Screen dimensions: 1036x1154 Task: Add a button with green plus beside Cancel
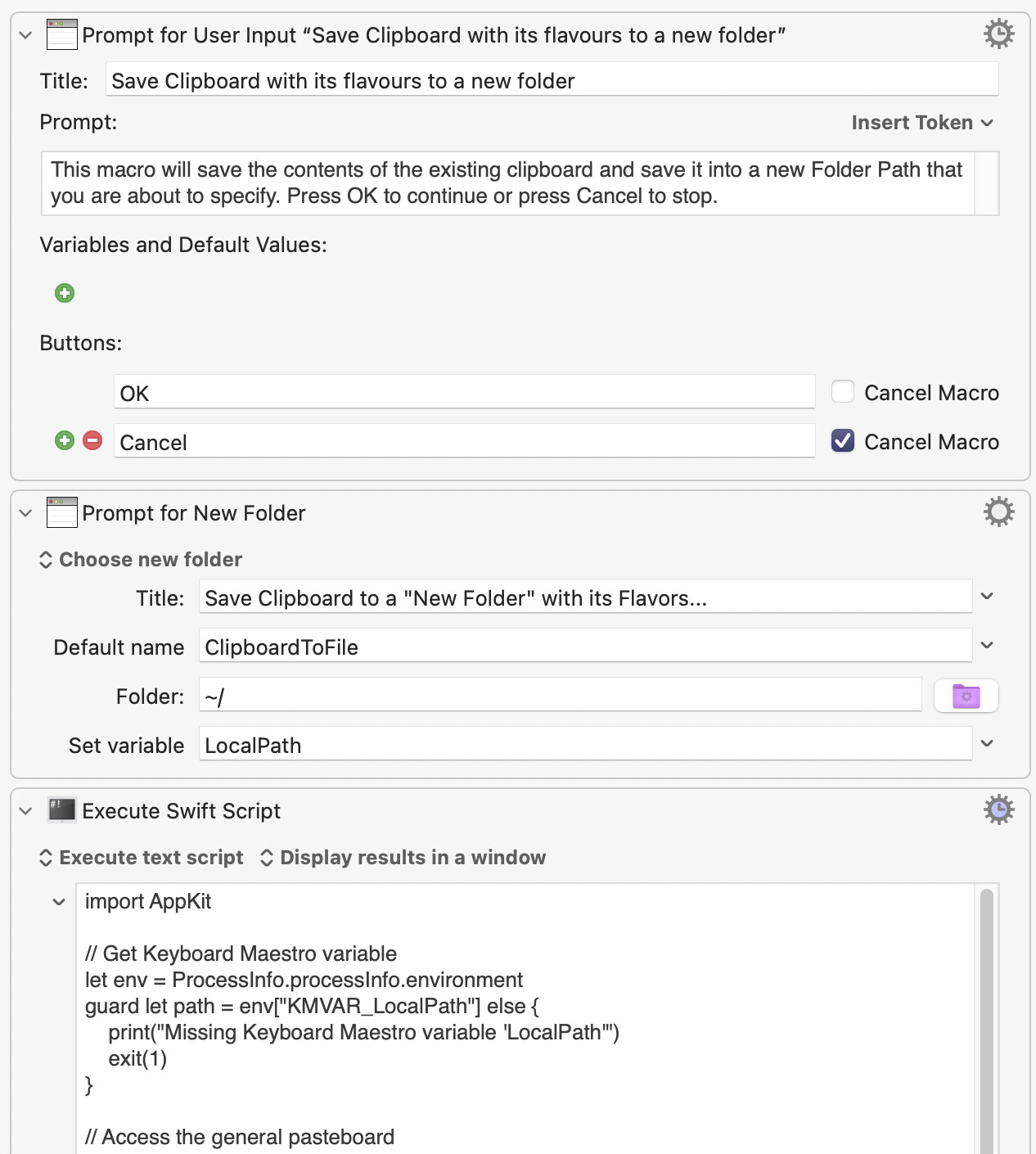click(x=65, y=441)
